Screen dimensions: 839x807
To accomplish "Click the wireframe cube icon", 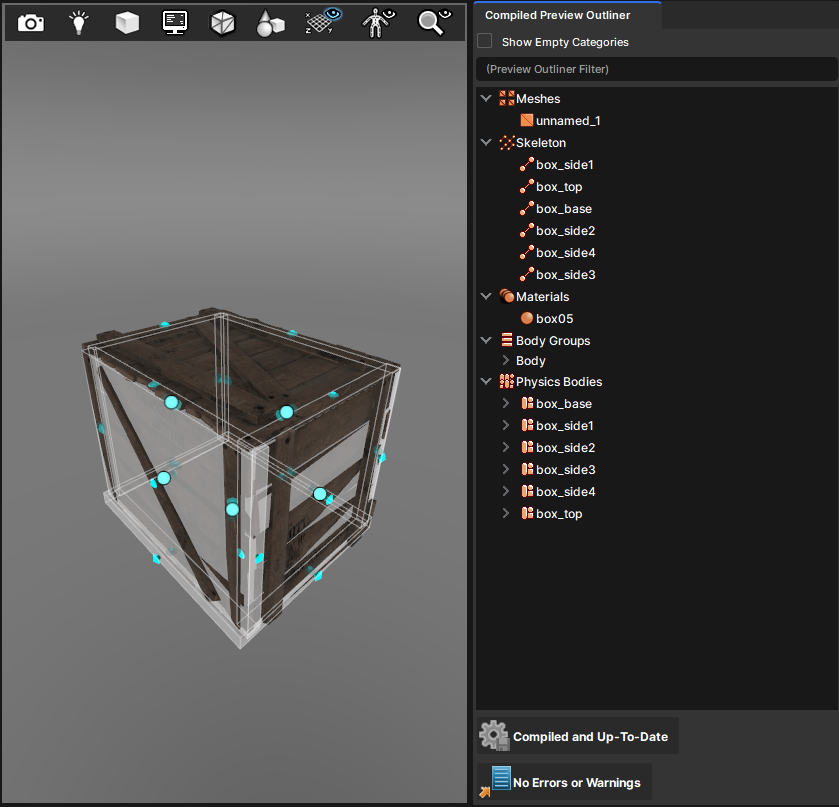I will click(x=223, y=22).
